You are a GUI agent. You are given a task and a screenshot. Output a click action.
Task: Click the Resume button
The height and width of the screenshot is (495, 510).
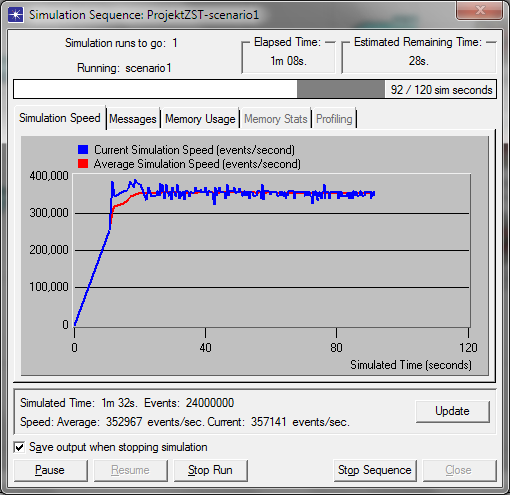(130, 470)
